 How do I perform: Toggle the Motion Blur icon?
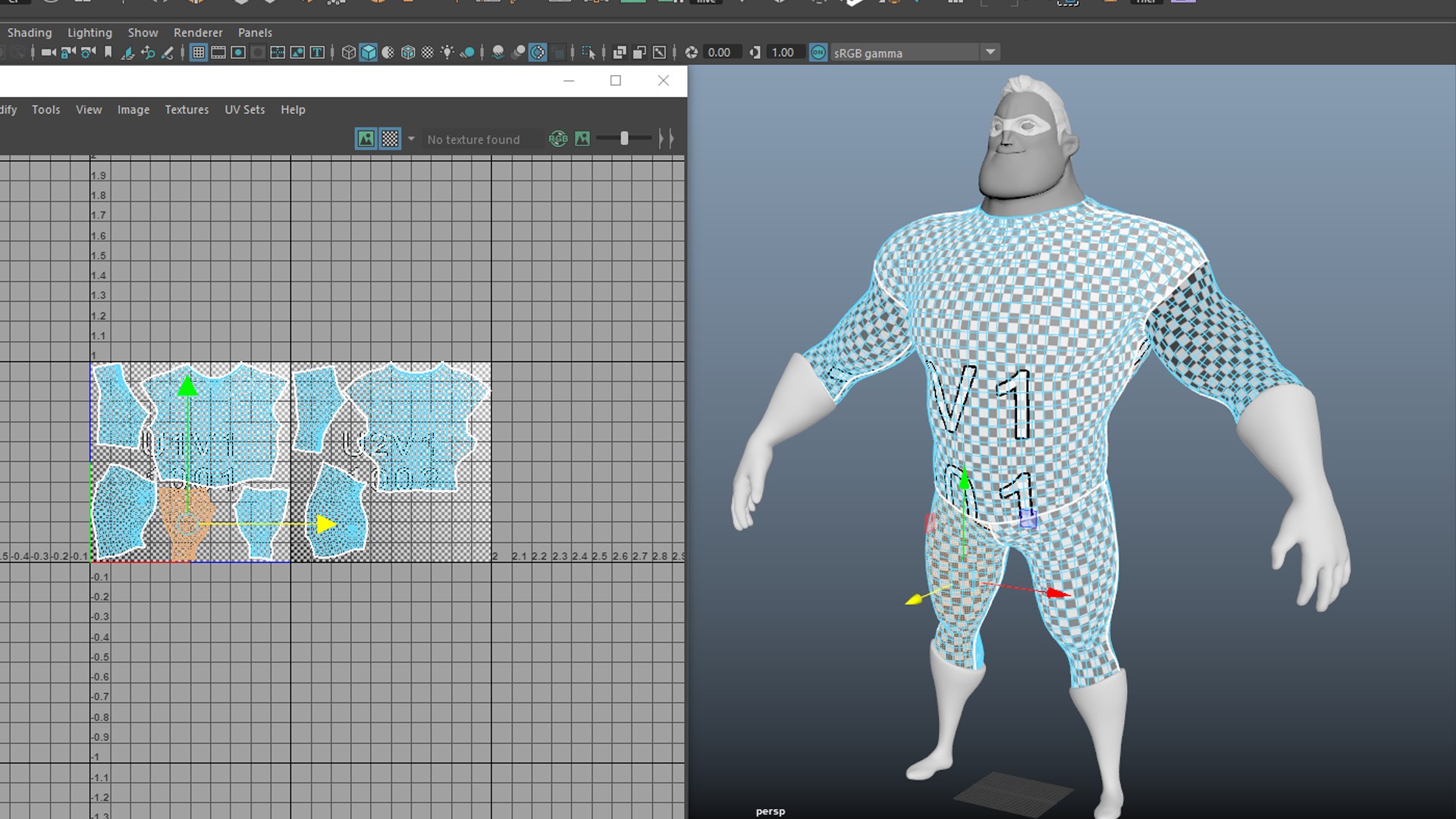(x=518, y=52)
